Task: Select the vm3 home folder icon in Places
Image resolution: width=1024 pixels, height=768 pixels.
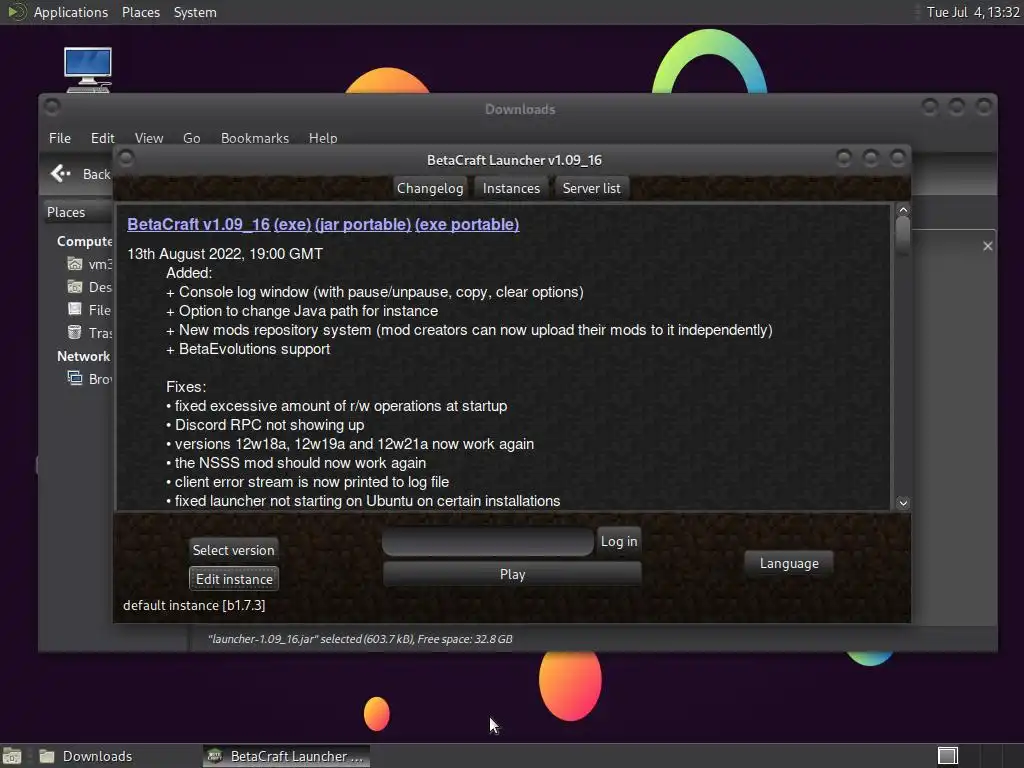Action: point(75,264)
